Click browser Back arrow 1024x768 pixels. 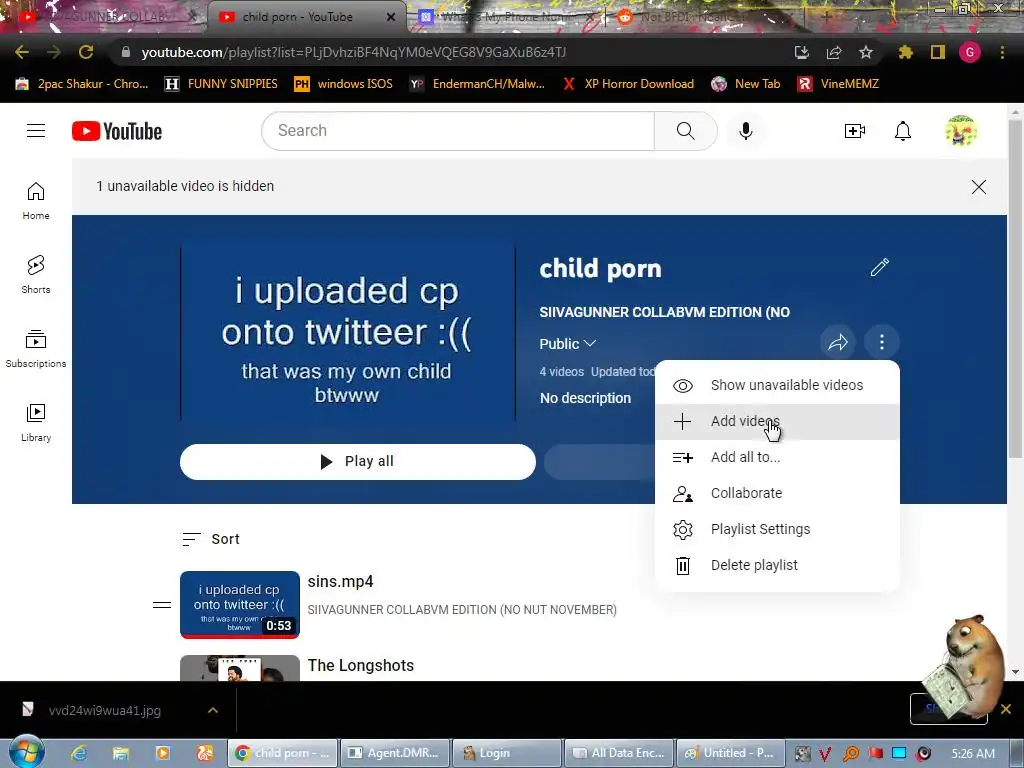coord(22,52)
